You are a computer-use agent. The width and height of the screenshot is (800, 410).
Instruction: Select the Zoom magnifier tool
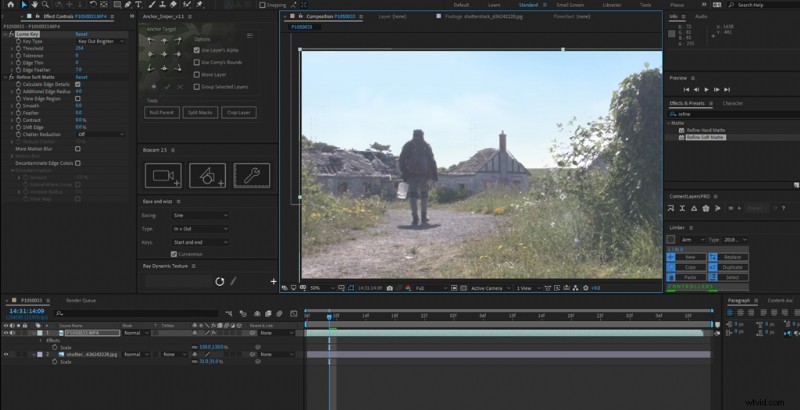pos(45,5)
